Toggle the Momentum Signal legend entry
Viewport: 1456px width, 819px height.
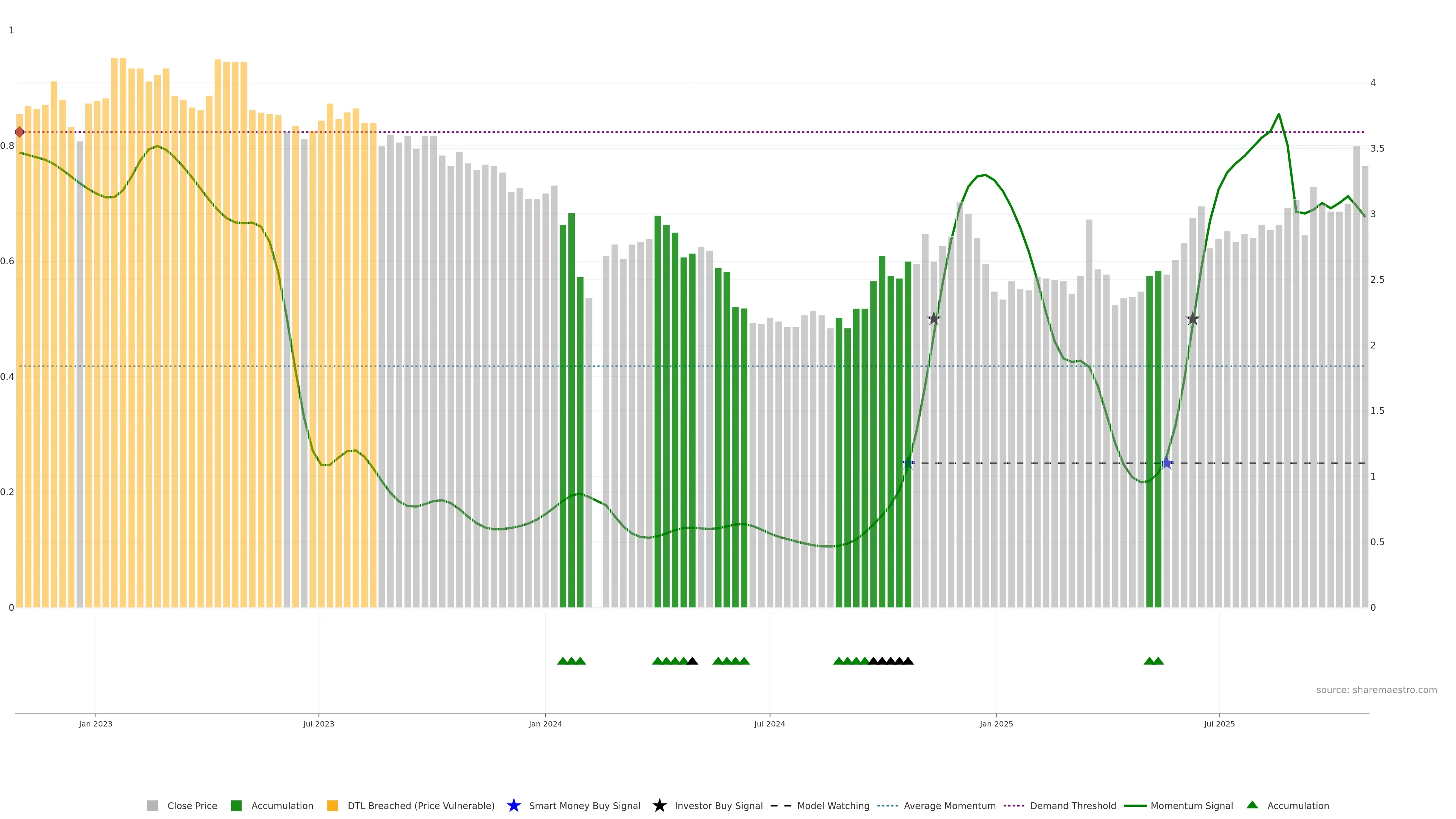click(x=1191, y=805)
